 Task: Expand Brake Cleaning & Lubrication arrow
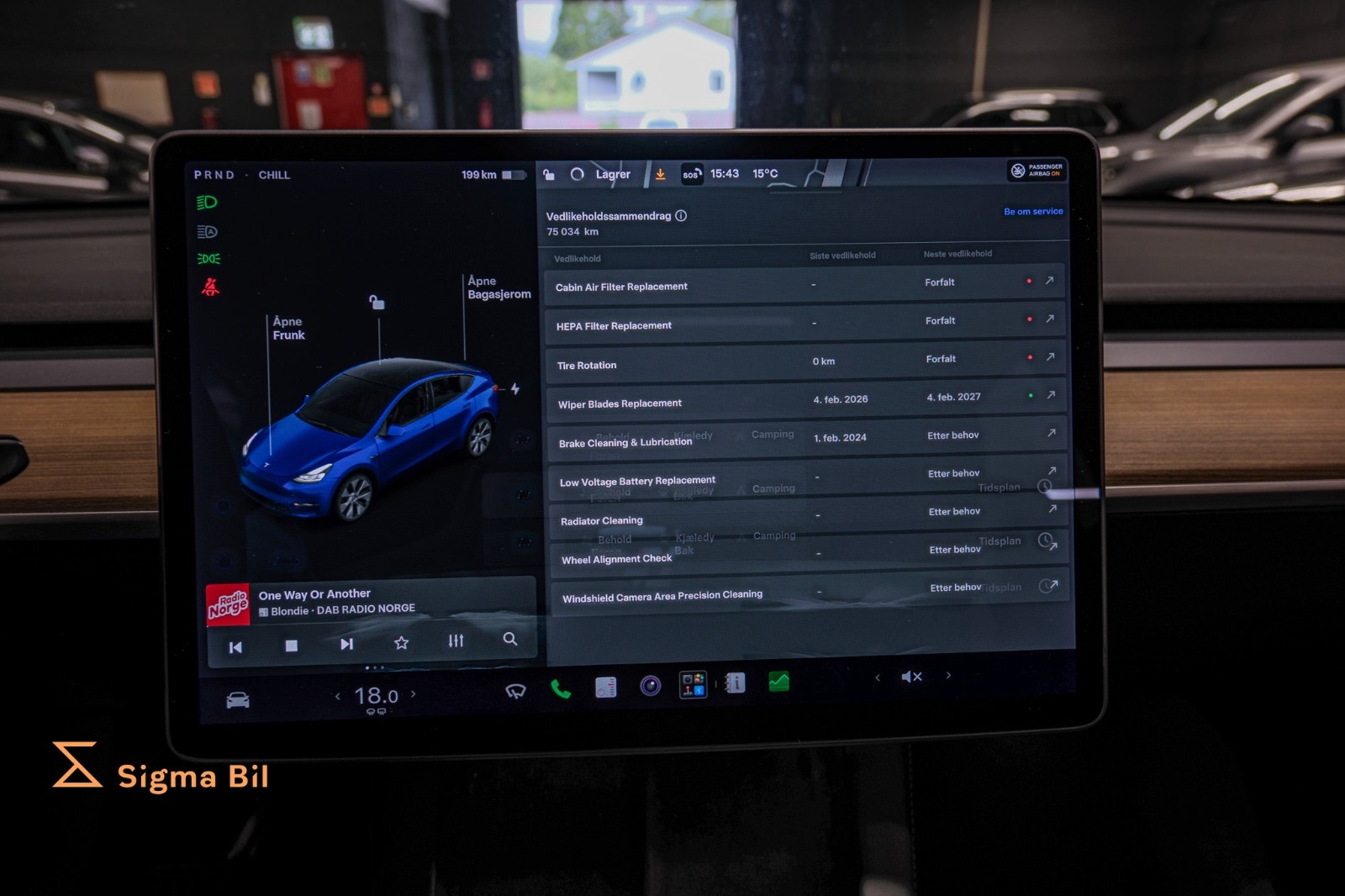(x=1052, y=433)
